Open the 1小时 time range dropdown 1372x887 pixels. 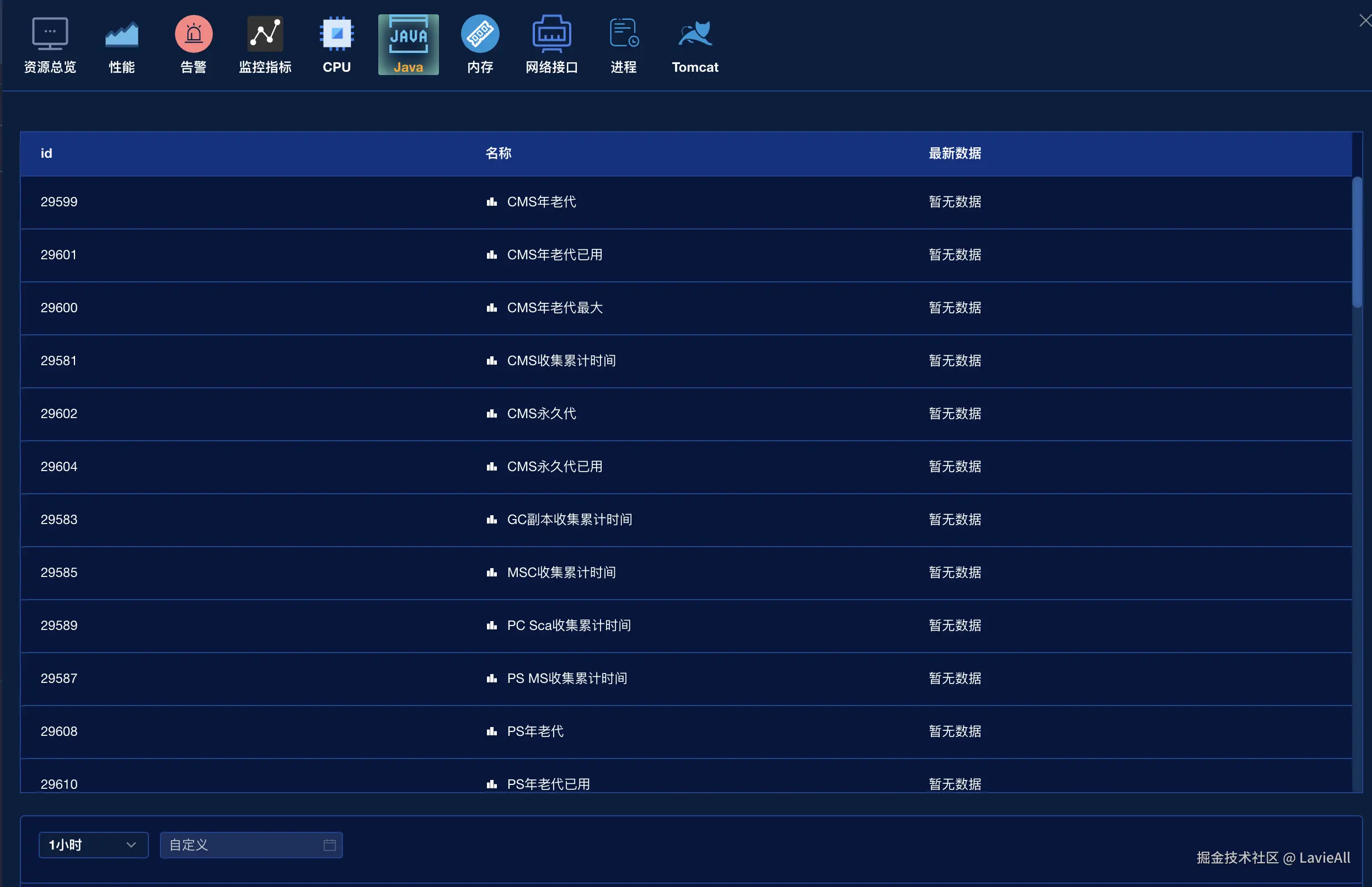pos(93,845)
